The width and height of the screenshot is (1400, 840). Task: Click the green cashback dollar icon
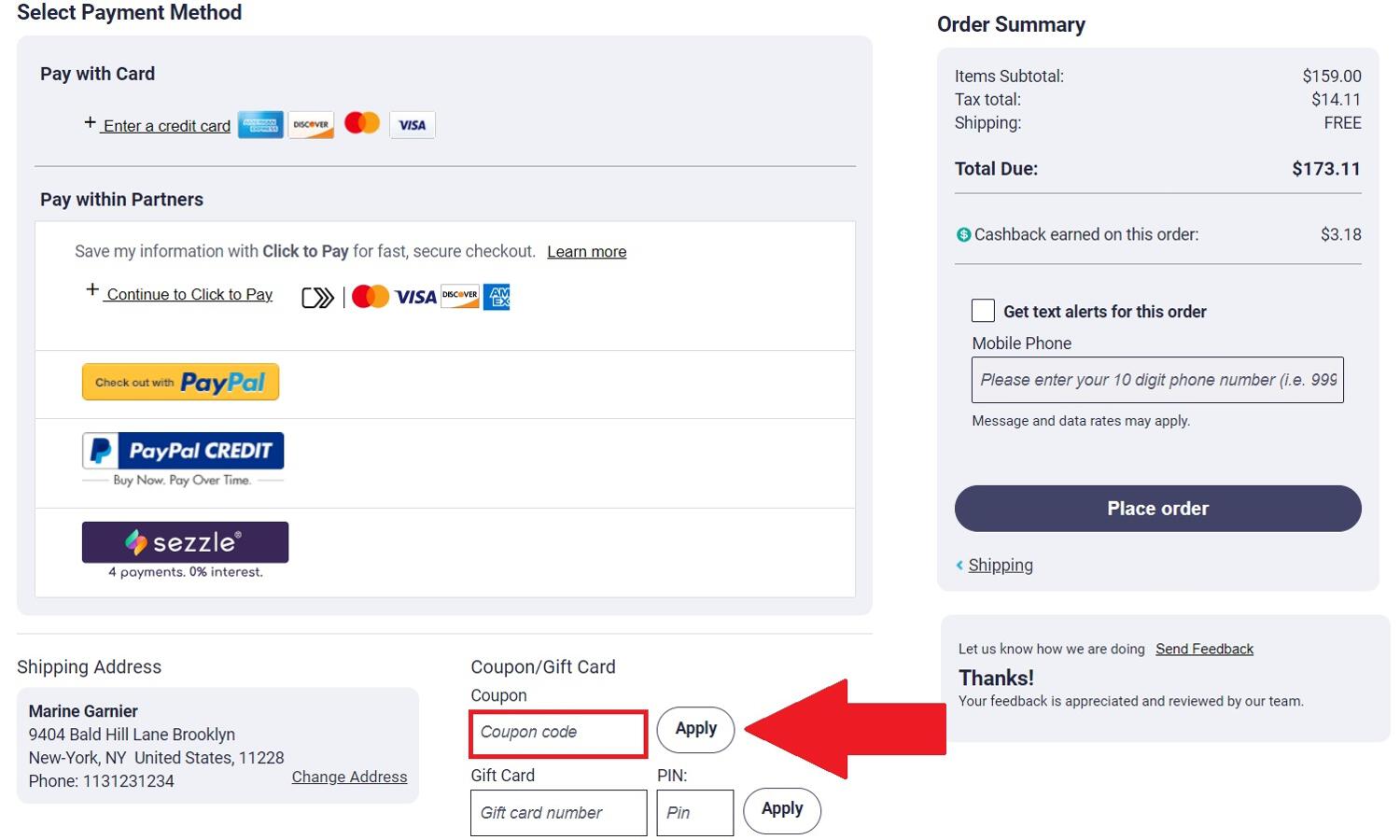point(963,235)
